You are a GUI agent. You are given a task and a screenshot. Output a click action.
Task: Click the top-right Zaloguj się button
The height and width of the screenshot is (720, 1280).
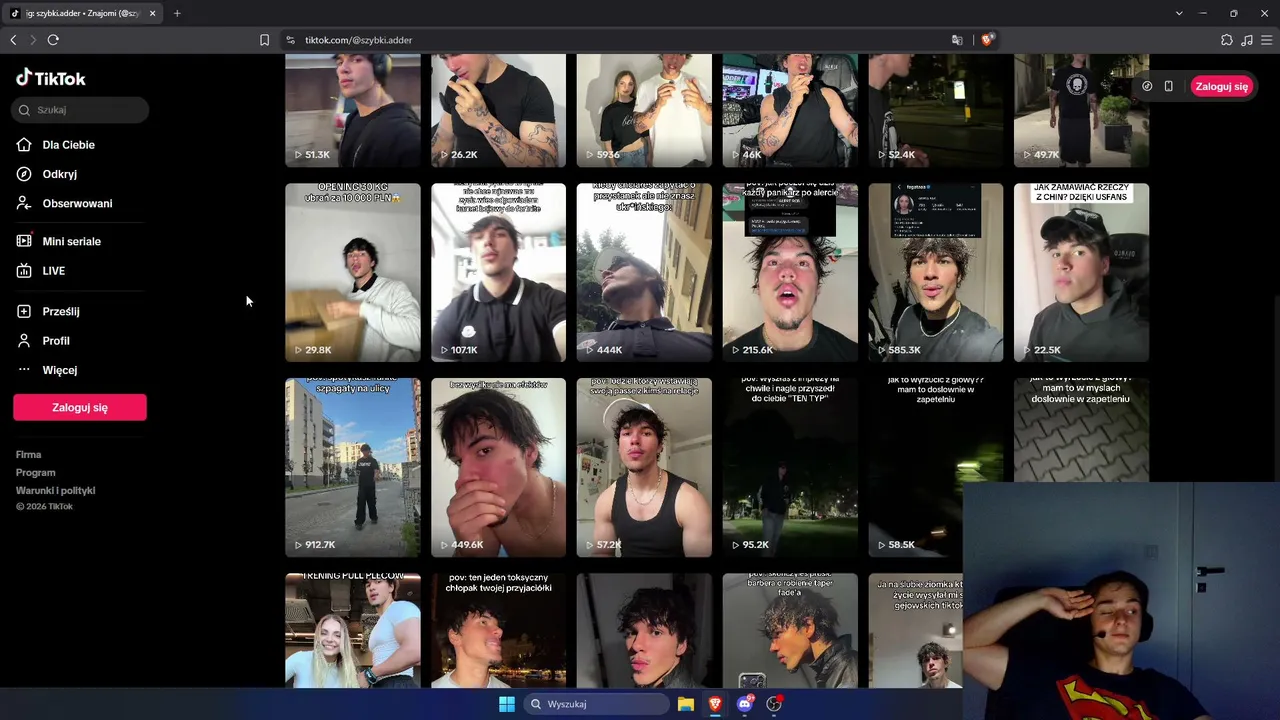[1222, 86]
